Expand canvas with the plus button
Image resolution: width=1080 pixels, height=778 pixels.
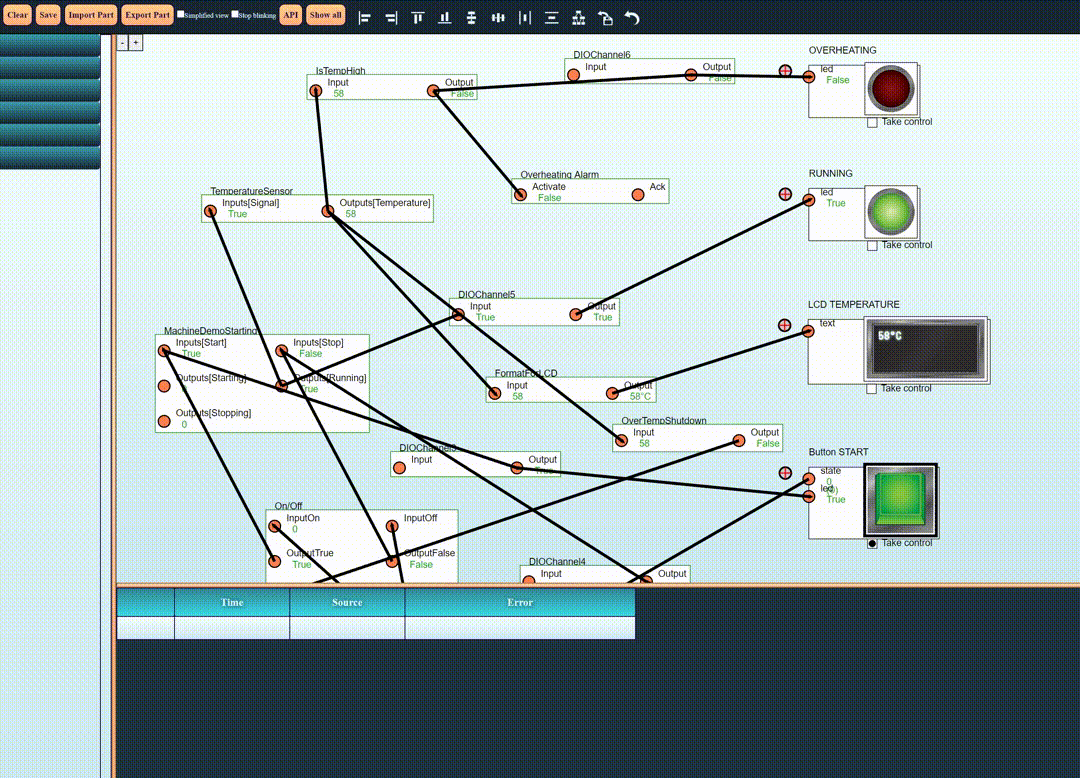[x=136, y=43]
